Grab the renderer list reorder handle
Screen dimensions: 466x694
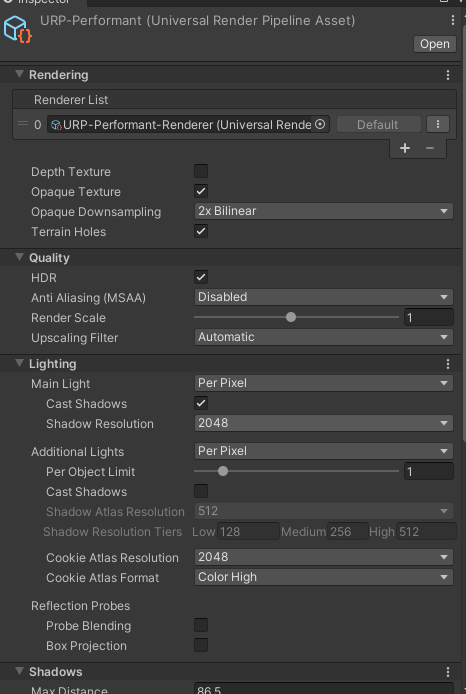click(x=23, y=124)
